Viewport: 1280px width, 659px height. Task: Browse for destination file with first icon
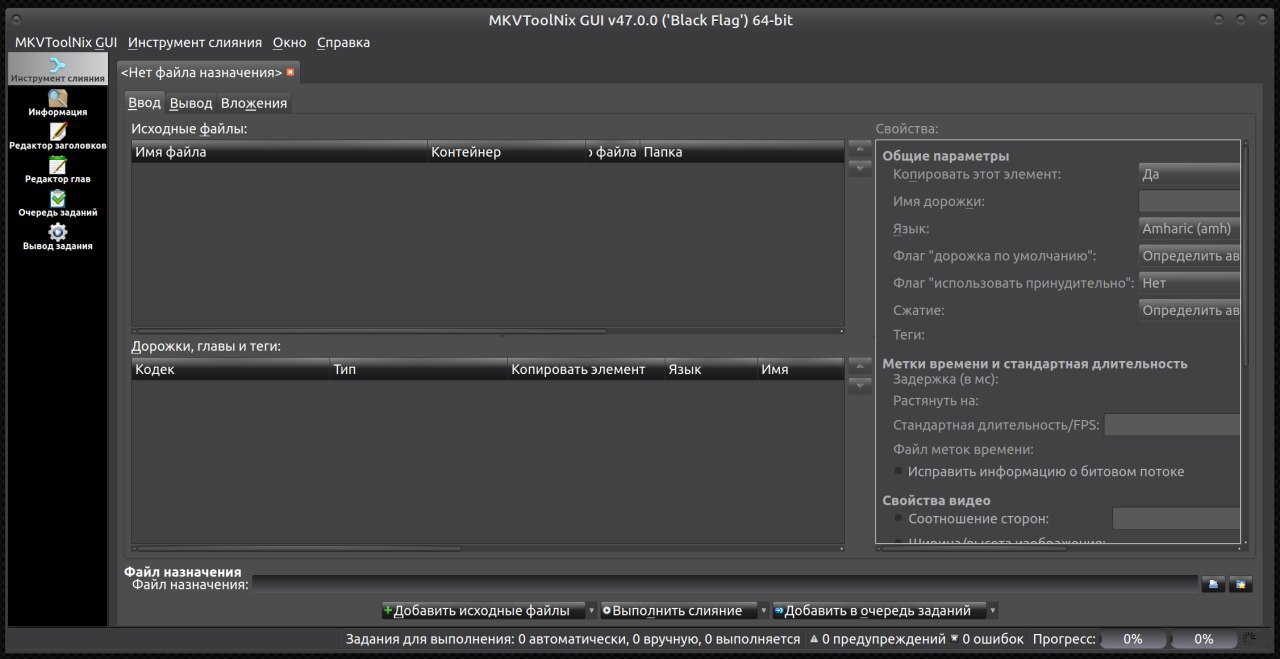(x=1214, y=584)
